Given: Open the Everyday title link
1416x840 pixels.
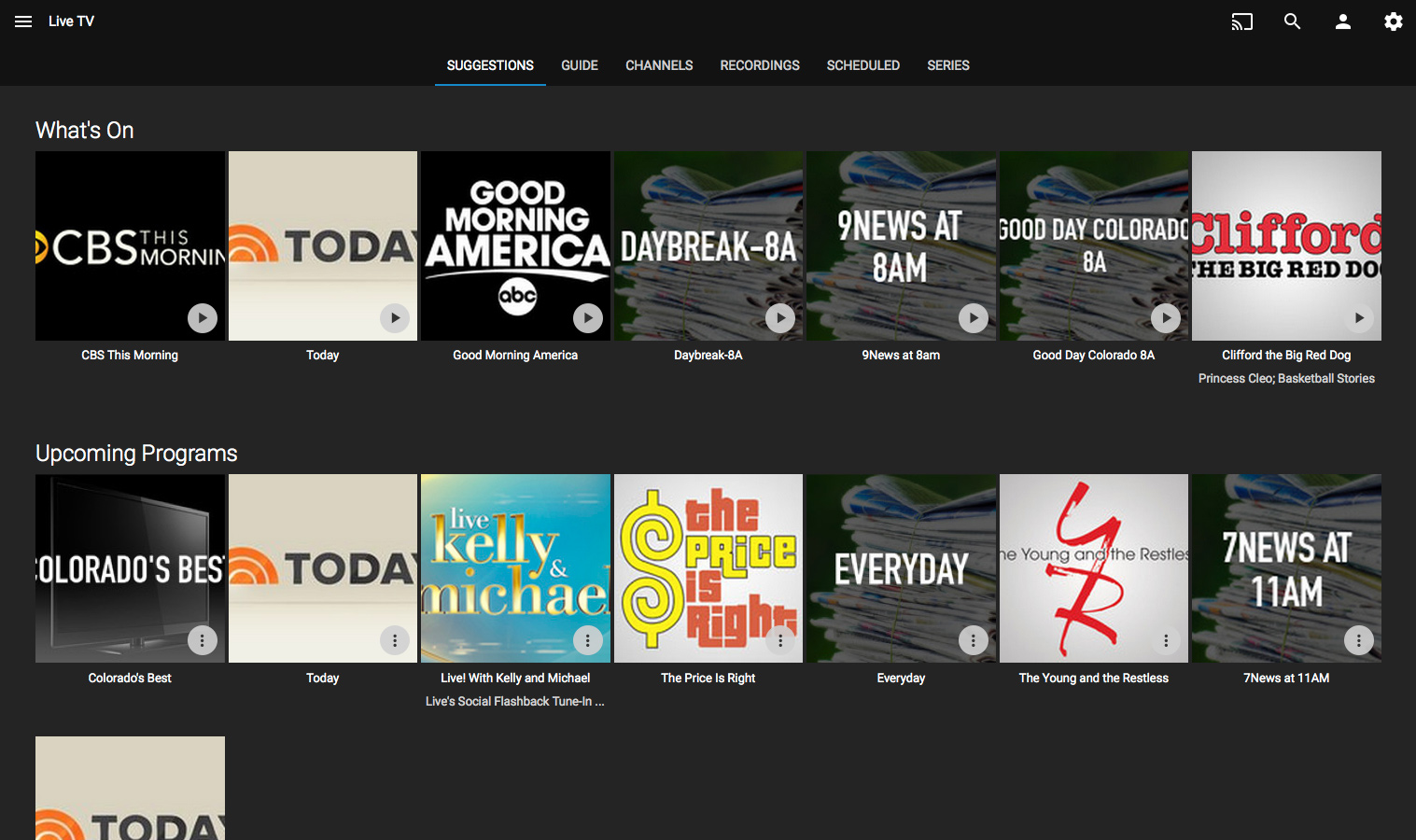Looking at the screenshot, I should (901, 679).
